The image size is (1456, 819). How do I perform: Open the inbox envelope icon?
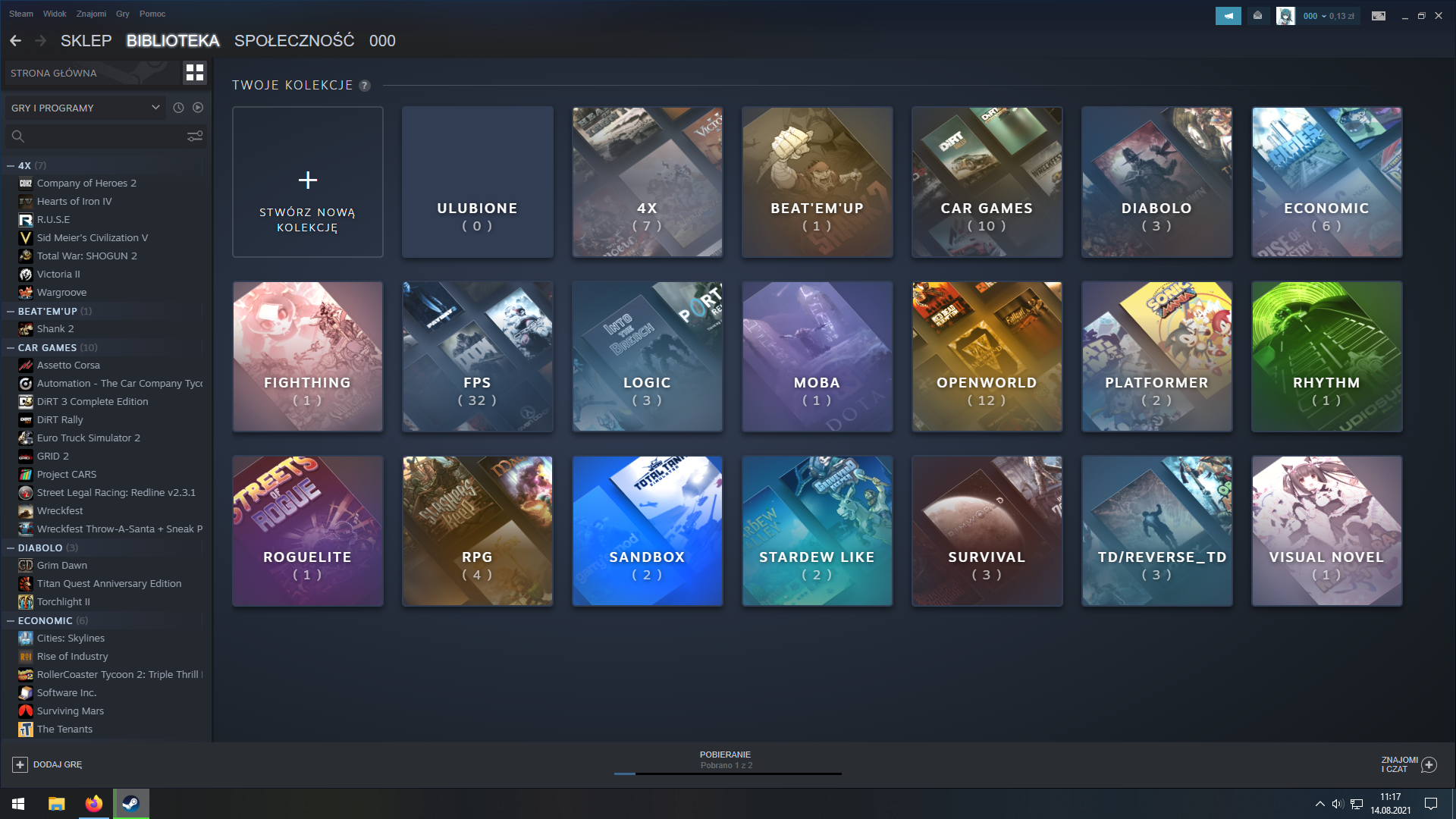(1258, 16)
